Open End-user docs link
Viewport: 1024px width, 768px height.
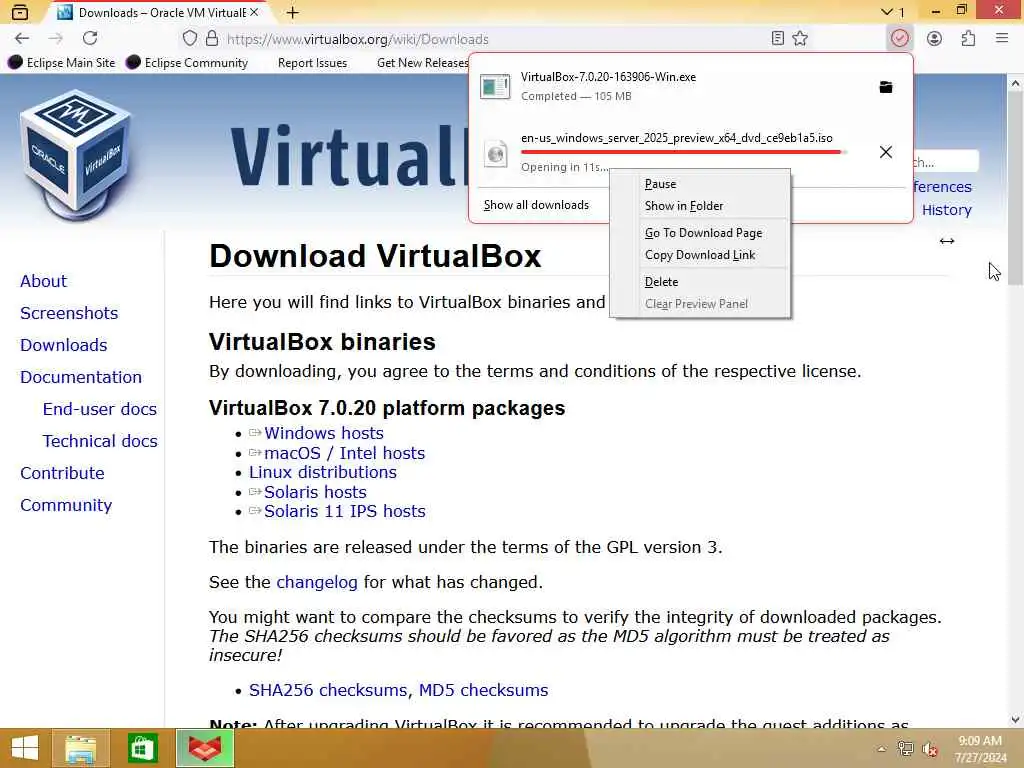(x=100, y=409)
